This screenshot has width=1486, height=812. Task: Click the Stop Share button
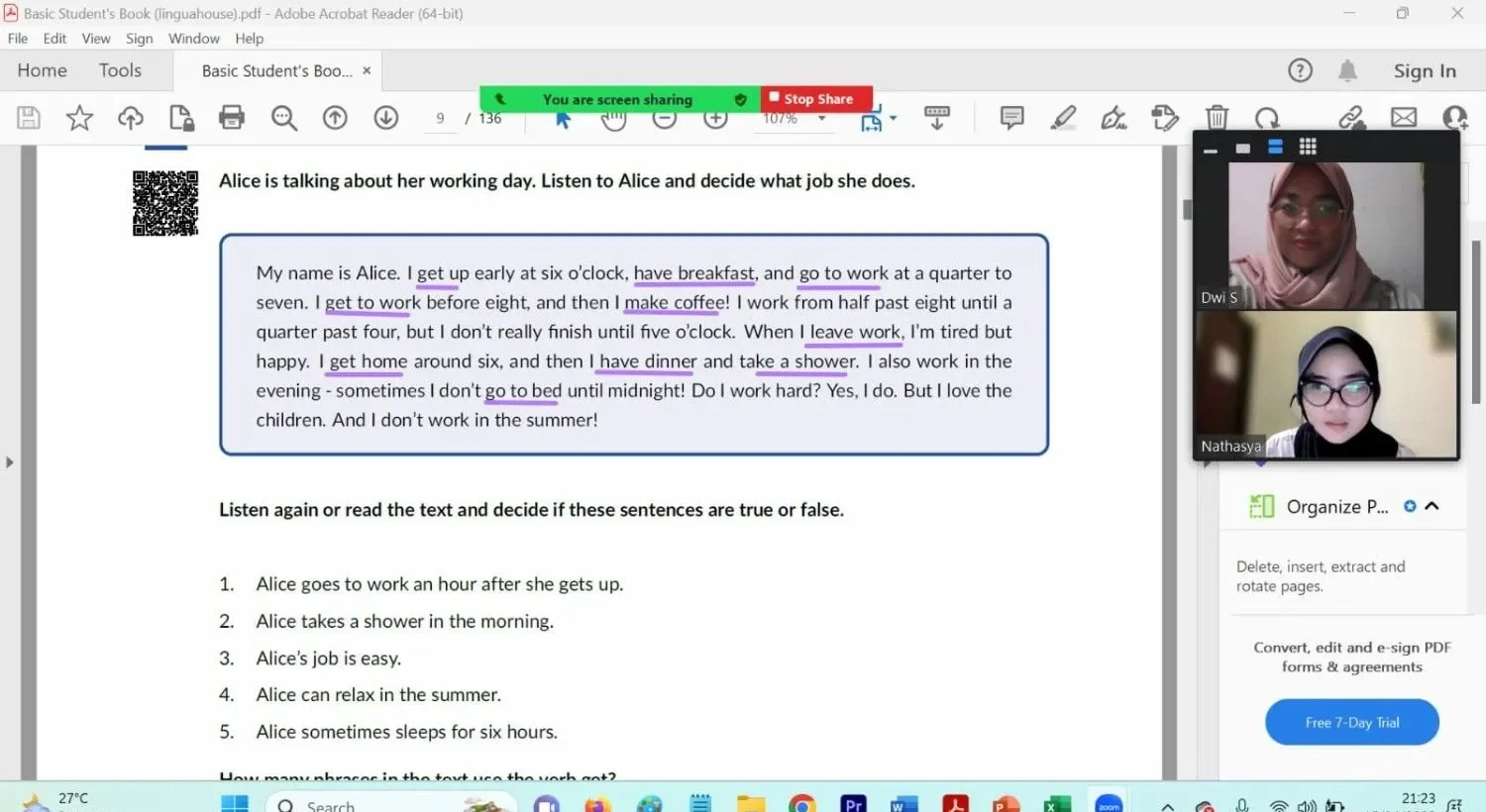click(817, 99)
